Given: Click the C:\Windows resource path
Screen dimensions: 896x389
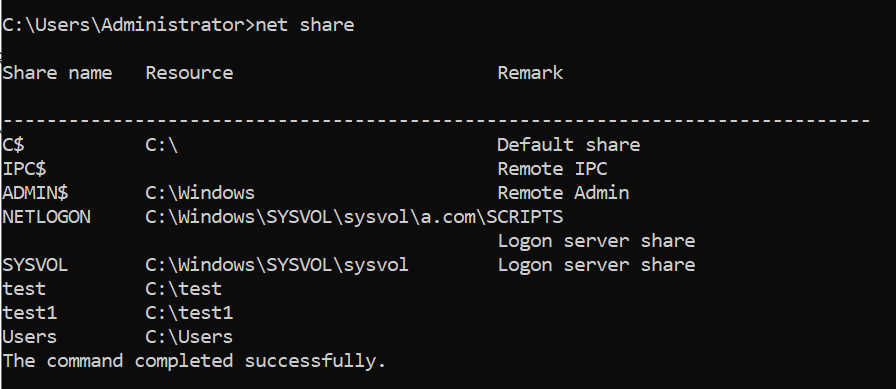Looking at the screenshot, I should tap(200, 193).
